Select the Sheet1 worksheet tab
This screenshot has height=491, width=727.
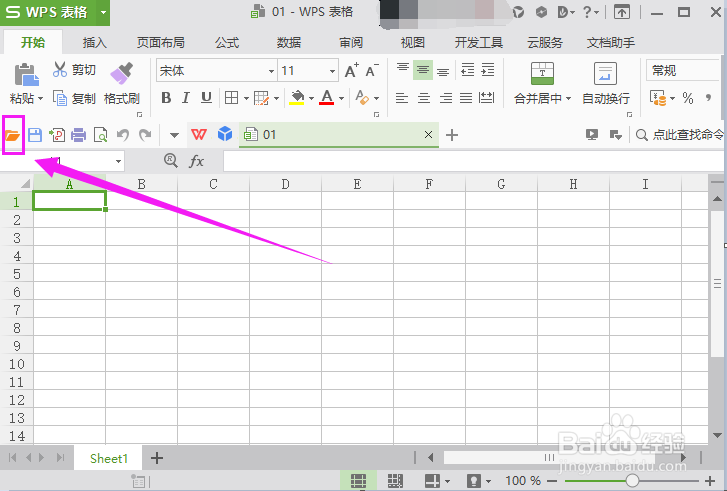point(108,459)
